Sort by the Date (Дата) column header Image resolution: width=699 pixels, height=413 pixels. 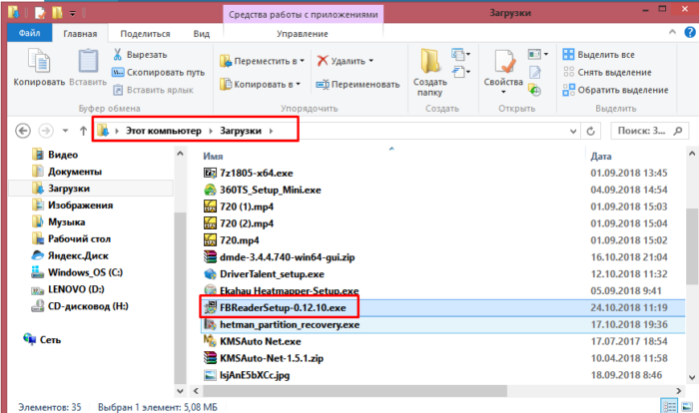click(601, 156)
